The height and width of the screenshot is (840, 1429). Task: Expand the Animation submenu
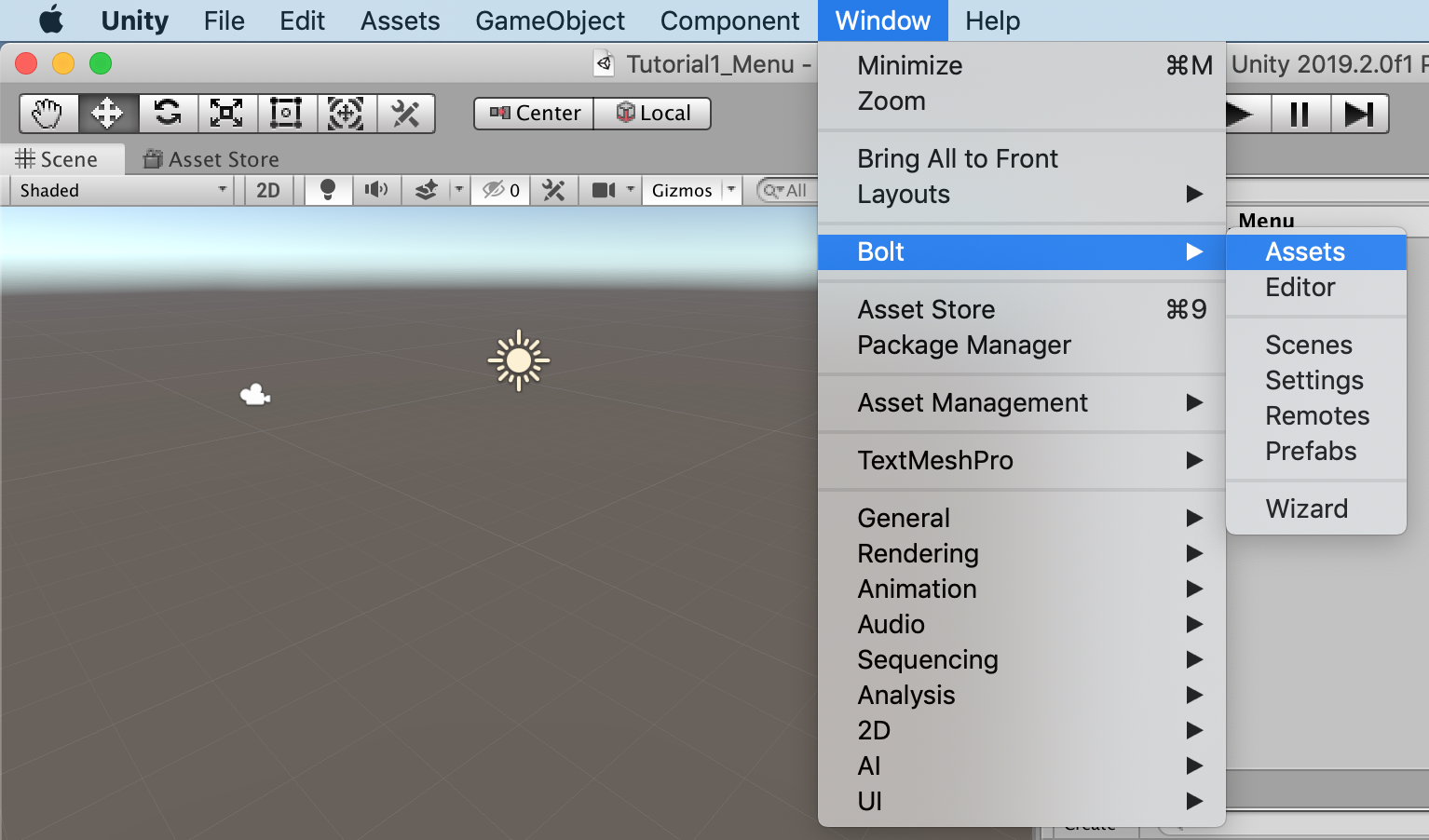pyautogui.click(x=1022, y=589)
